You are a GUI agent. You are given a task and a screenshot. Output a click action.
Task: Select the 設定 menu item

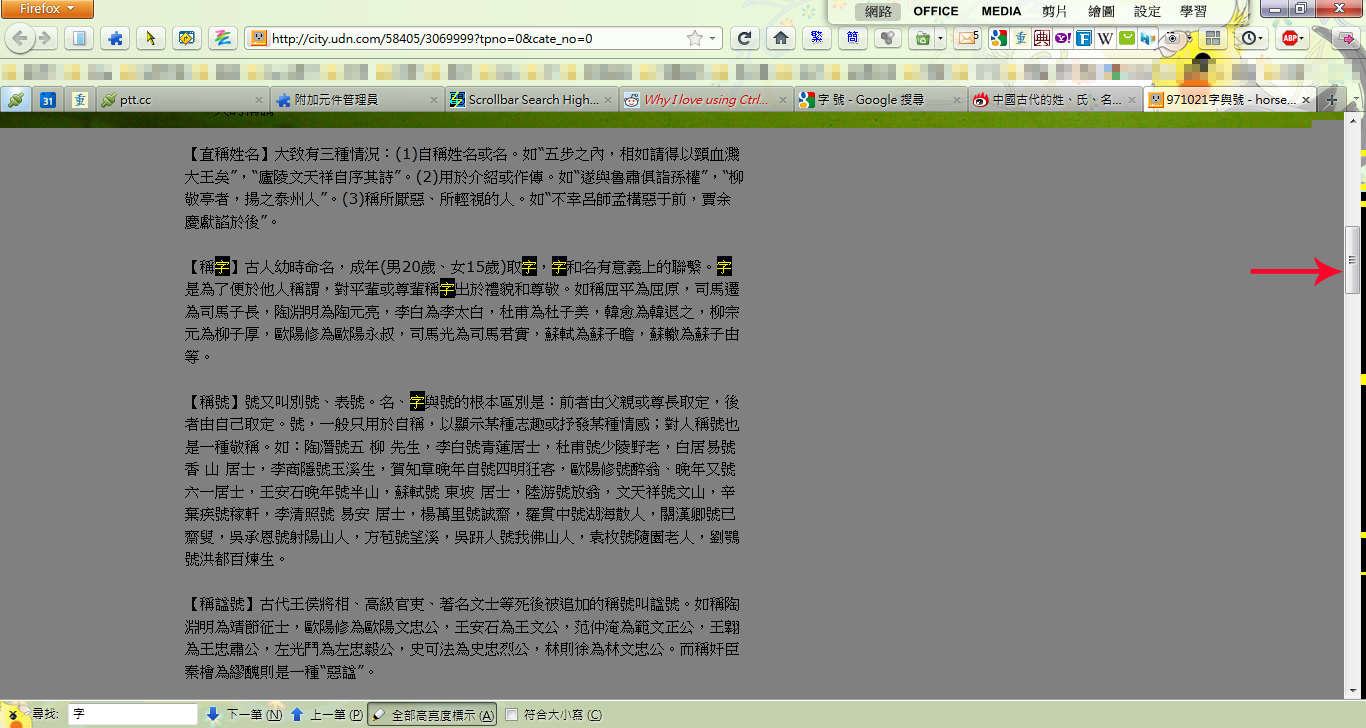point(1147,11)
